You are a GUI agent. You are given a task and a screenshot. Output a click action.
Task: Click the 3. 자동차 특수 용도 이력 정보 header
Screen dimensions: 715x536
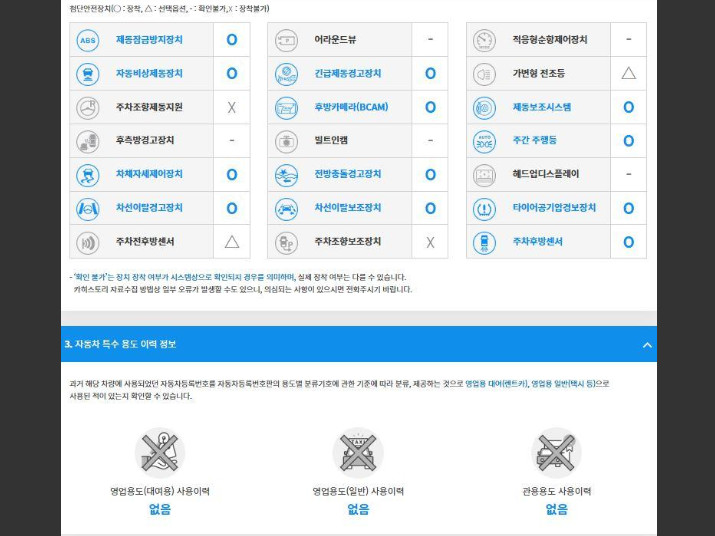coord(120,344)
